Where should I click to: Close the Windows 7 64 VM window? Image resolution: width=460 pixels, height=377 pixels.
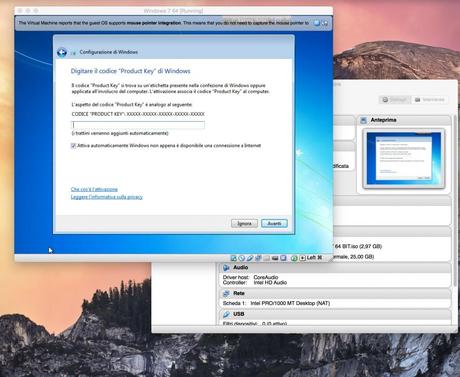point(20,11)
